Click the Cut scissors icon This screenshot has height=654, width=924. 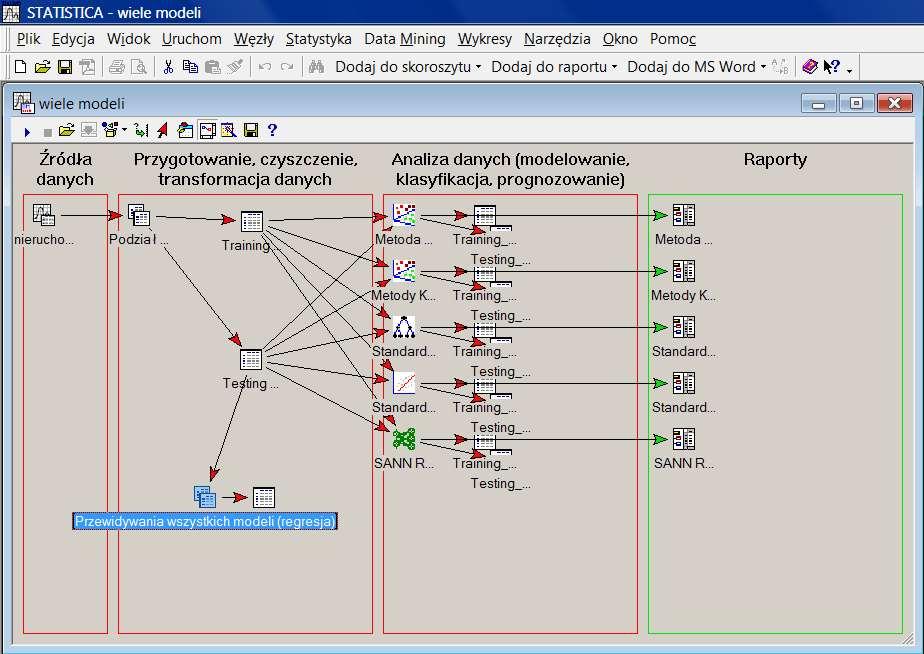169,67
